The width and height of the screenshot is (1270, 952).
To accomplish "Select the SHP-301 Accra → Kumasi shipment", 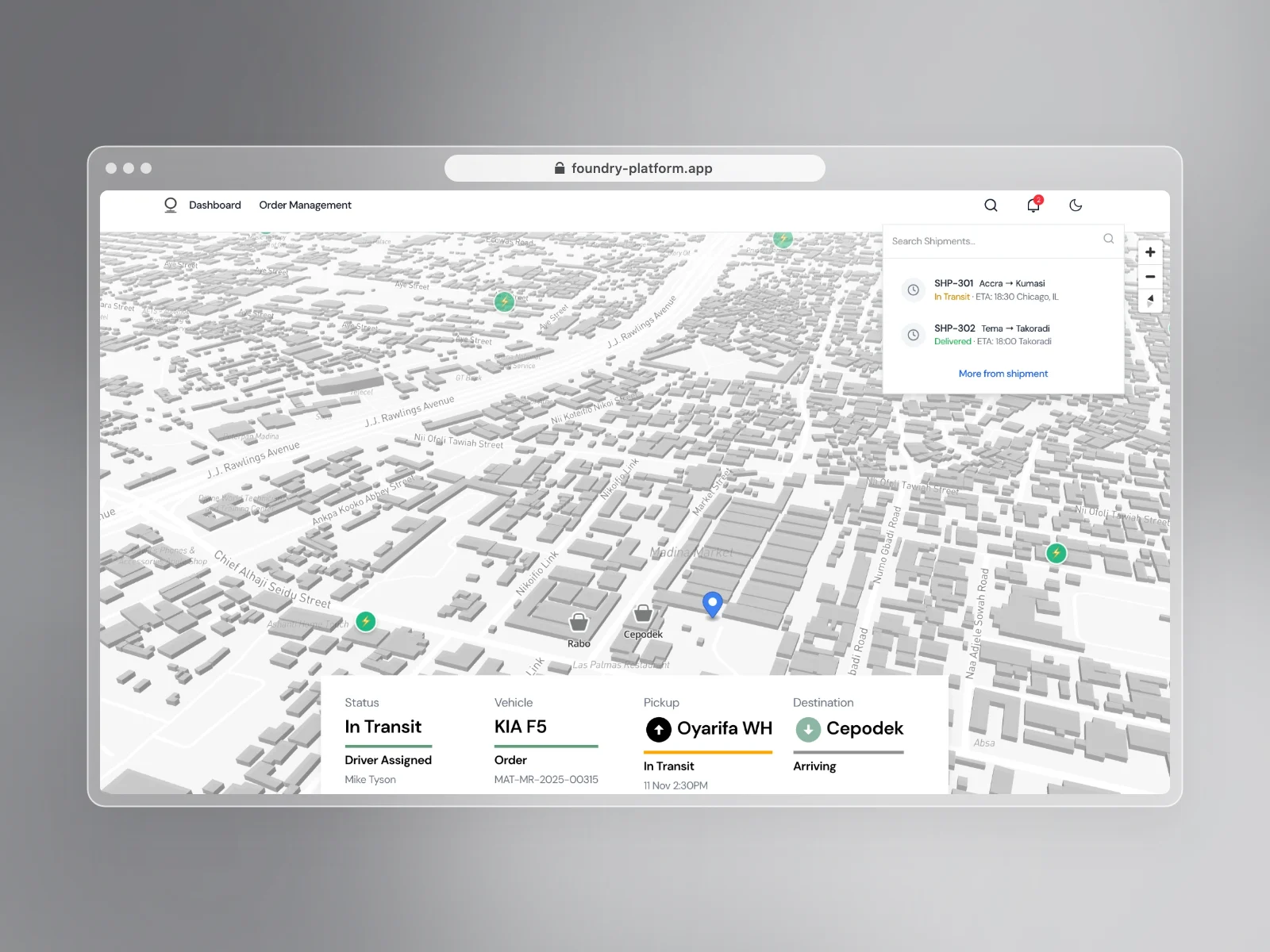I will [1003, 290].
